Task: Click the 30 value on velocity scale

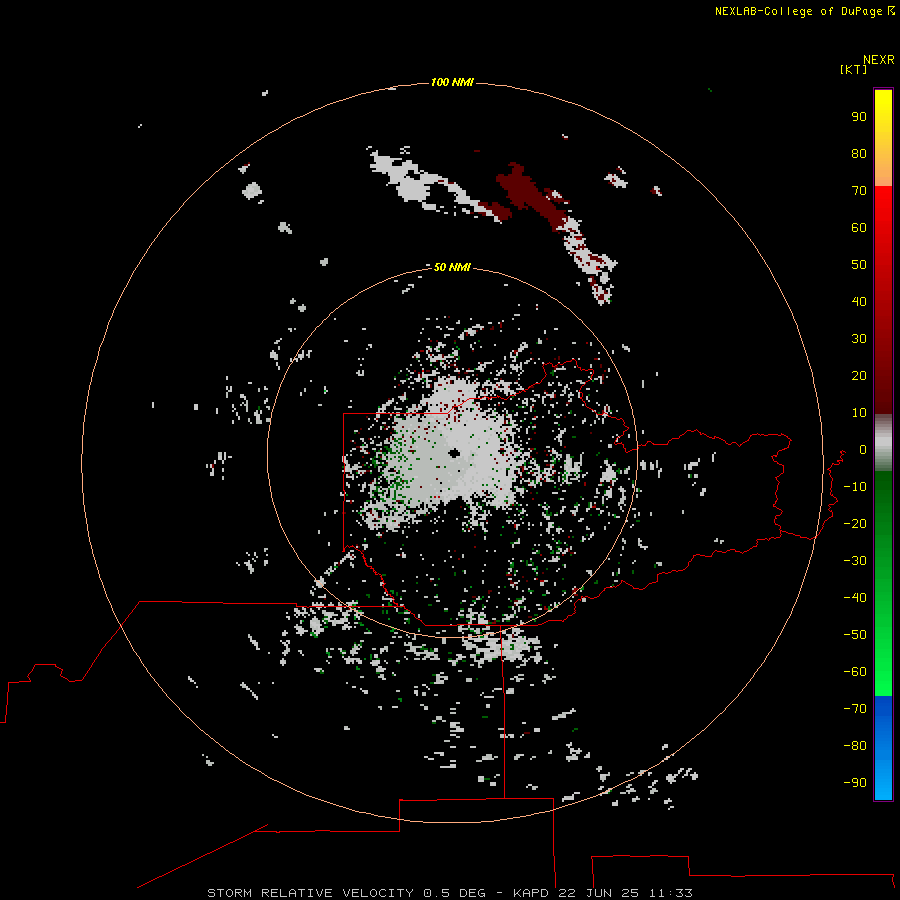Action: (859, 339)
